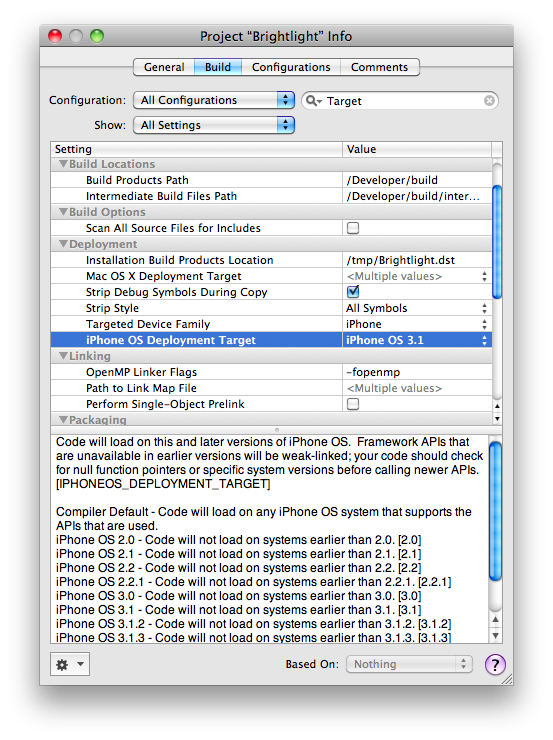
Task: Collapse the Deployment group
Action: 63,244
